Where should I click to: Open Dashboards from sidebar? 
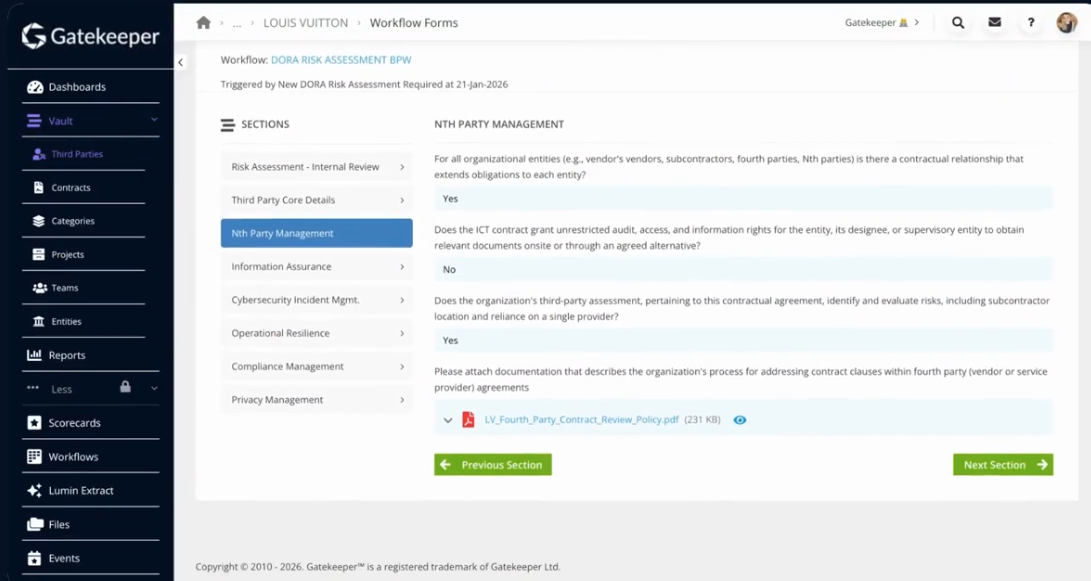[77, 87]
